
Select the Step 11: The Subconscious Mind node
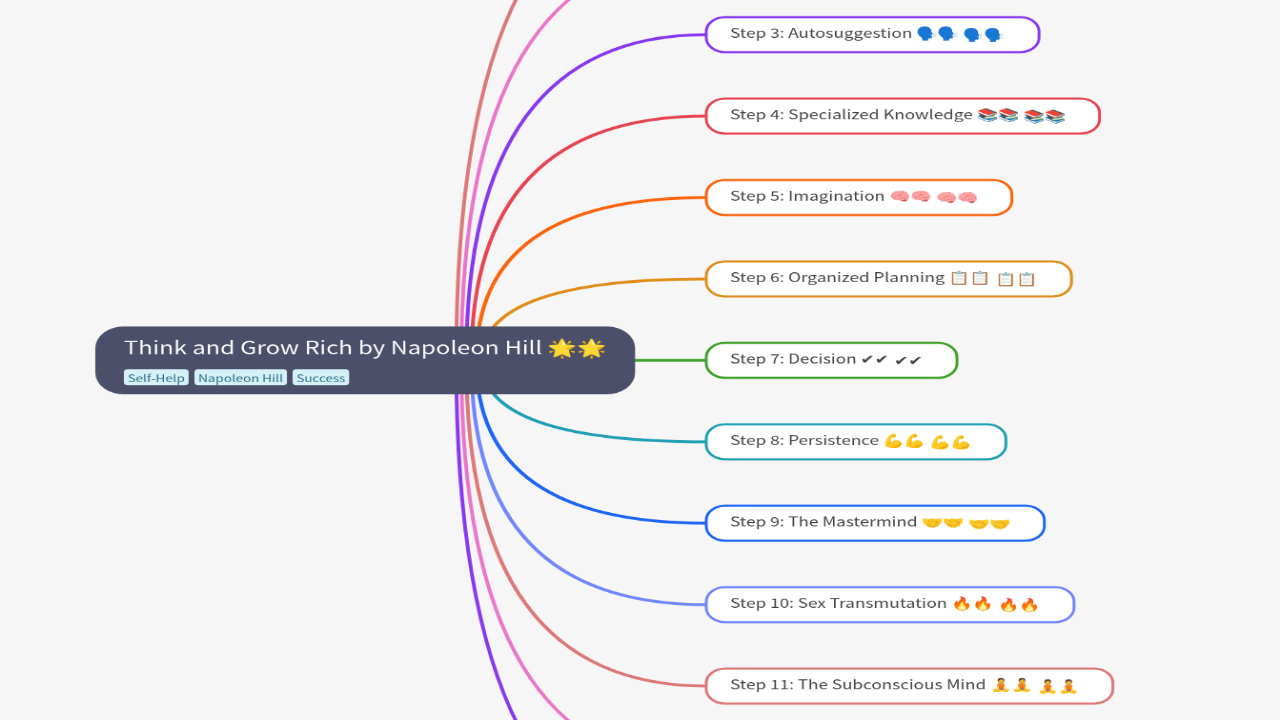[x=909, y=686]
